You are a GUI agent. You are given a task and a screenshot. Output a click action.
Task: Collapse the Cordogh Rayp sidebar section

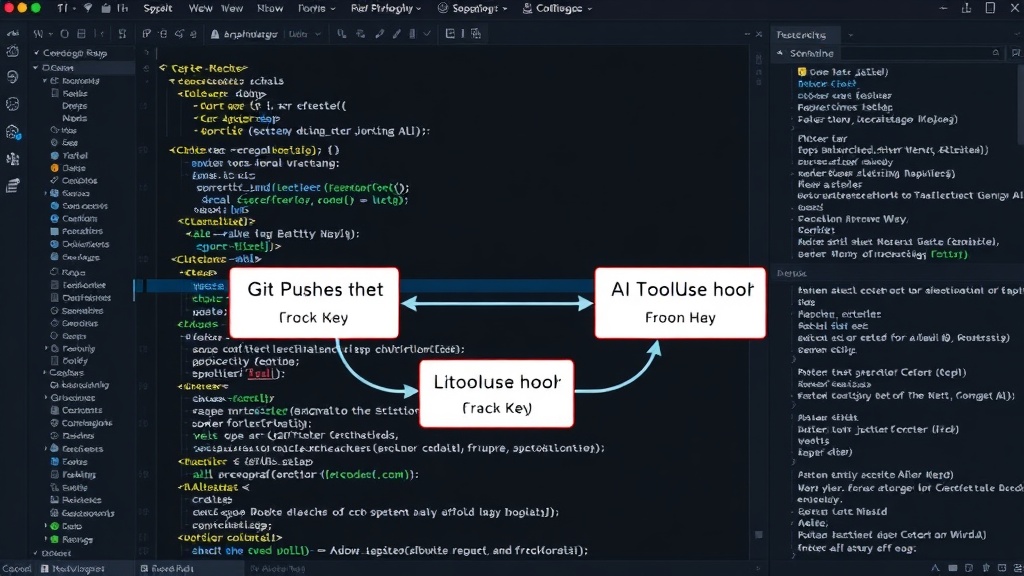pos(37,53)
